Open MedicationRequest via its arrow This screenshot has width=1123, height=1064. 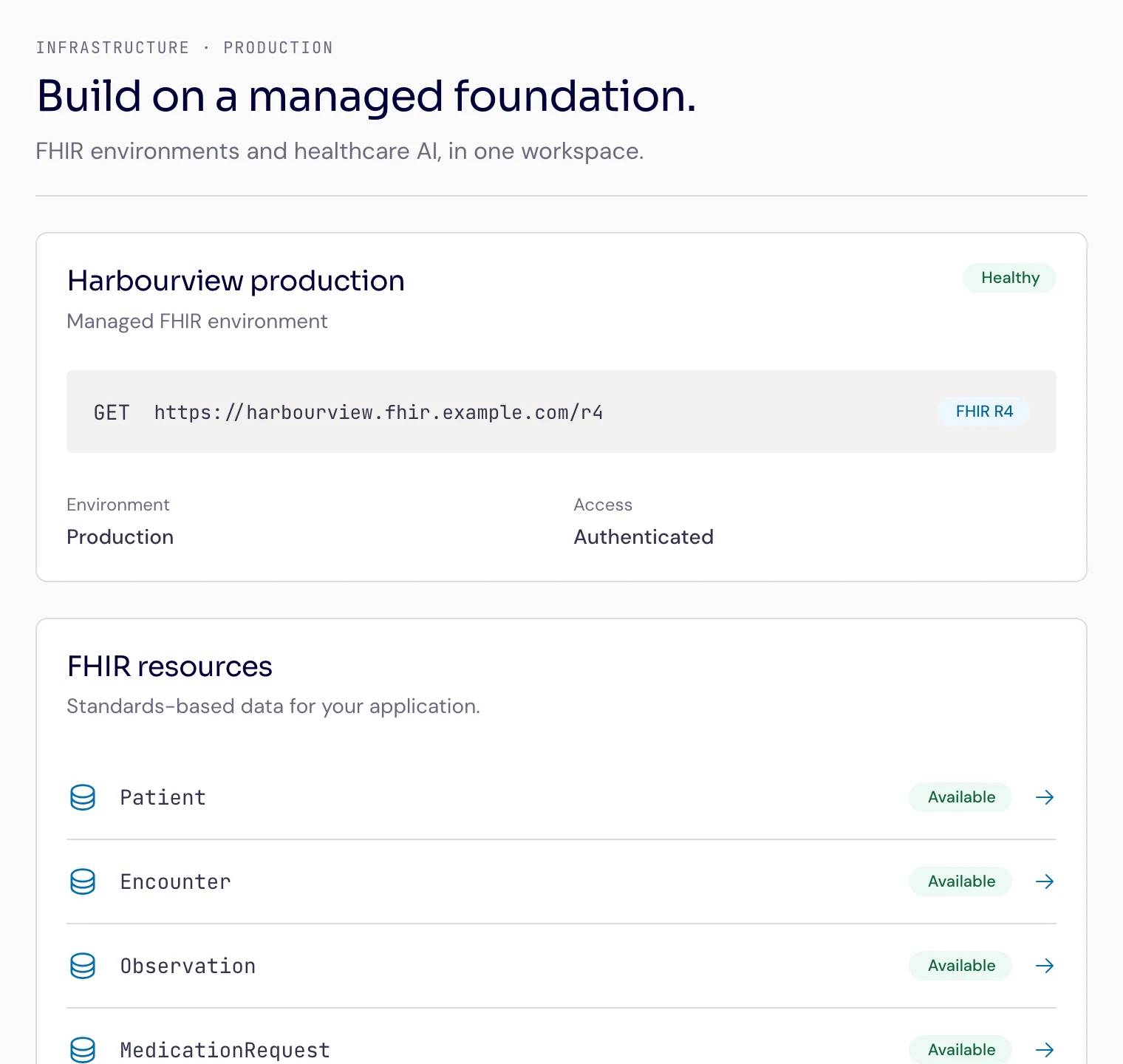point(1045,1050)
